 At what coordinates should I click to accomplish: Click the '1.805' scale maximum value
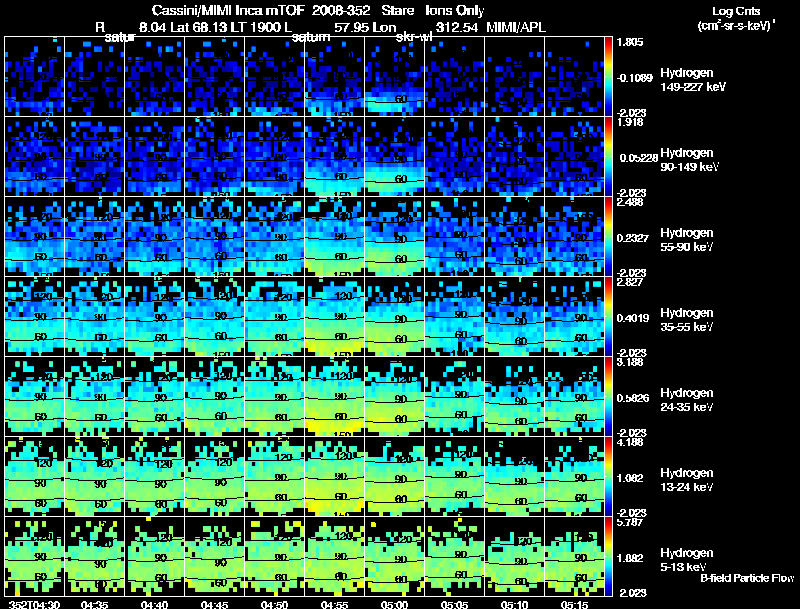[x=630, y=42]
